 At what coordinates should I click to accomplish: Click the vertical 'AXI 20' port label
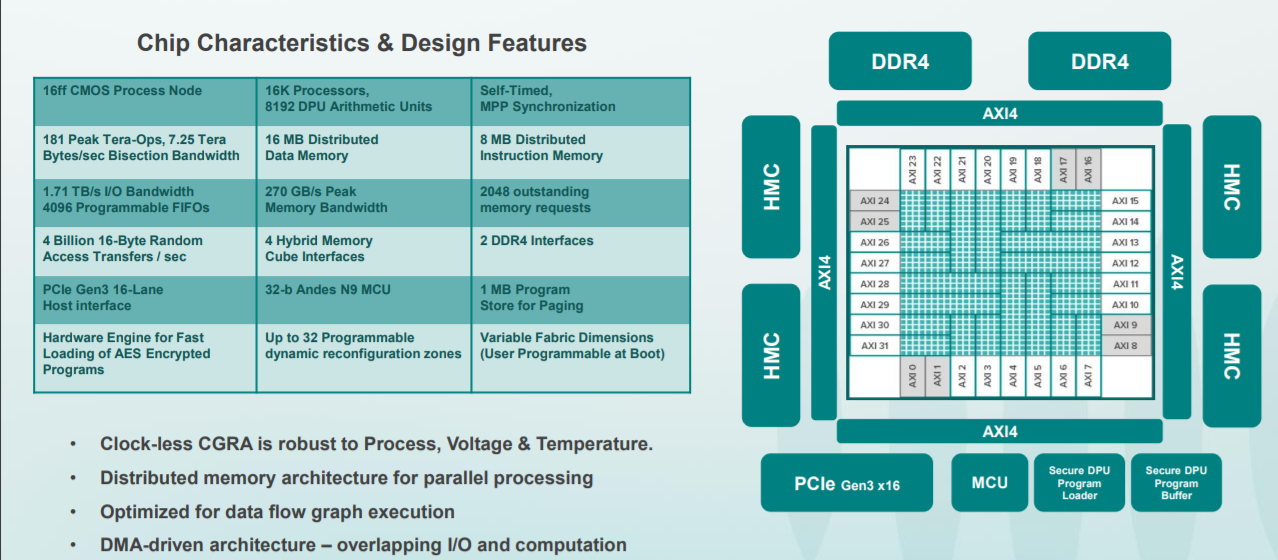(987, 168)
